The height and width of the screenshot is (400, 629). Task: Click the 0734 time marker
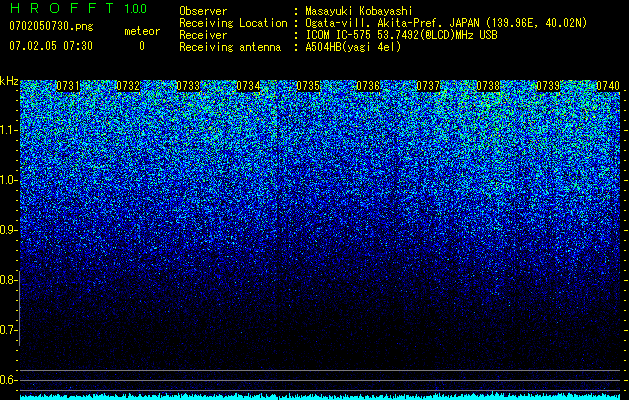coord(248,86)
